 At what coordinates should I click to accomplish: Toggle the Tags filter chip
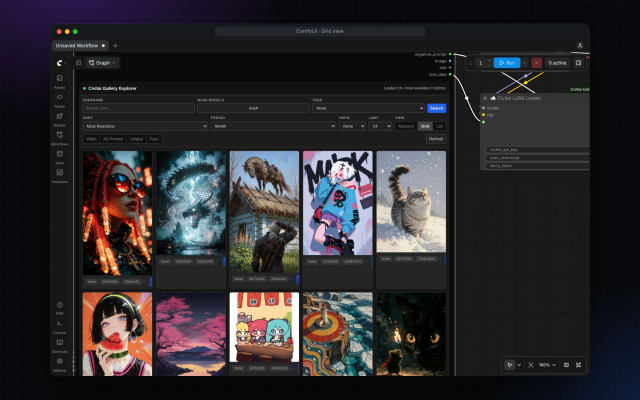[x=154, y=139]
